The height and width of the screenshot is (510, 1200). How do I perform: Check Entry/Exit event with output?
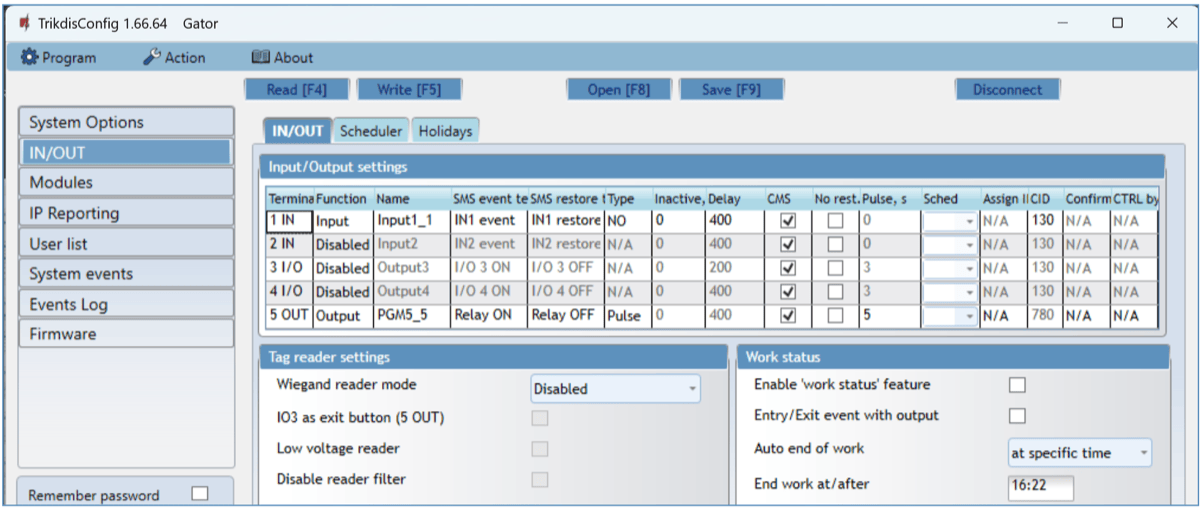click(x=1017, y=416)
